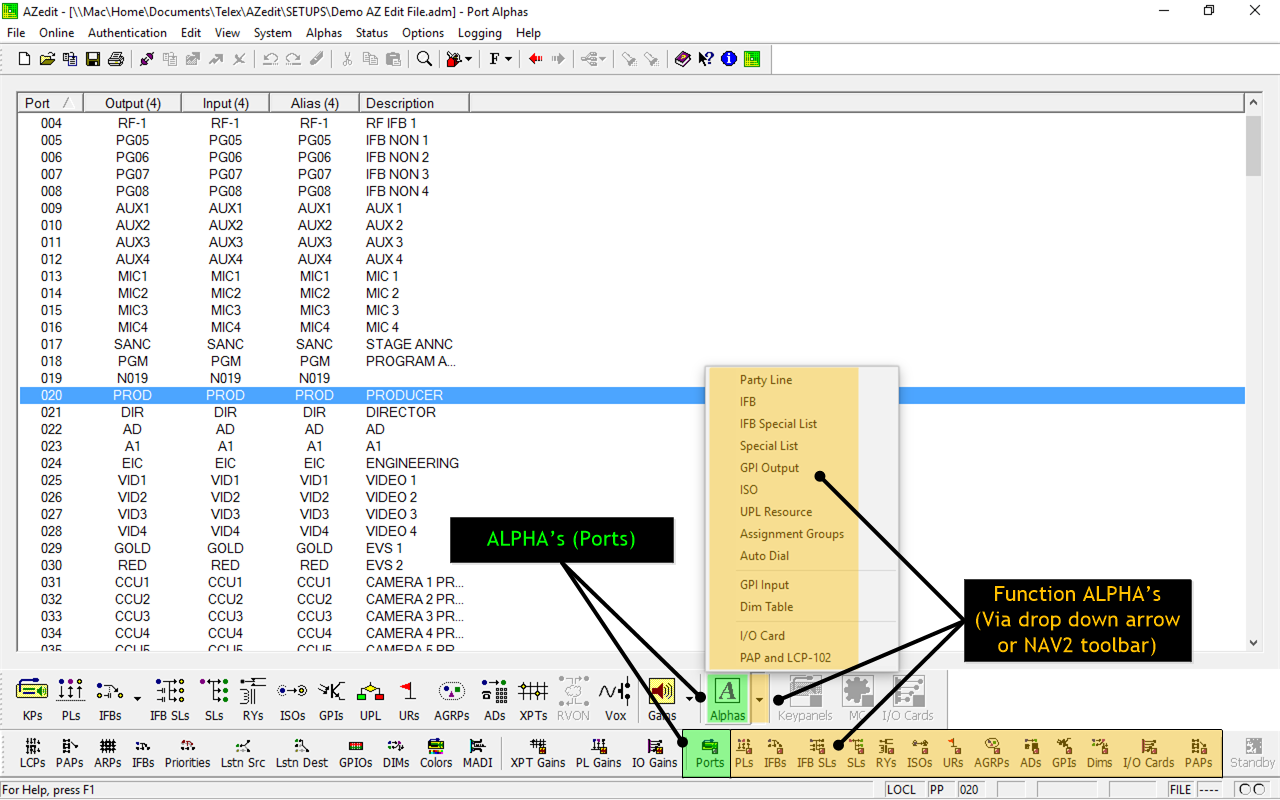1280x800 pixels.
Task: Open the Status menu
Action: [x=372, y=33]
